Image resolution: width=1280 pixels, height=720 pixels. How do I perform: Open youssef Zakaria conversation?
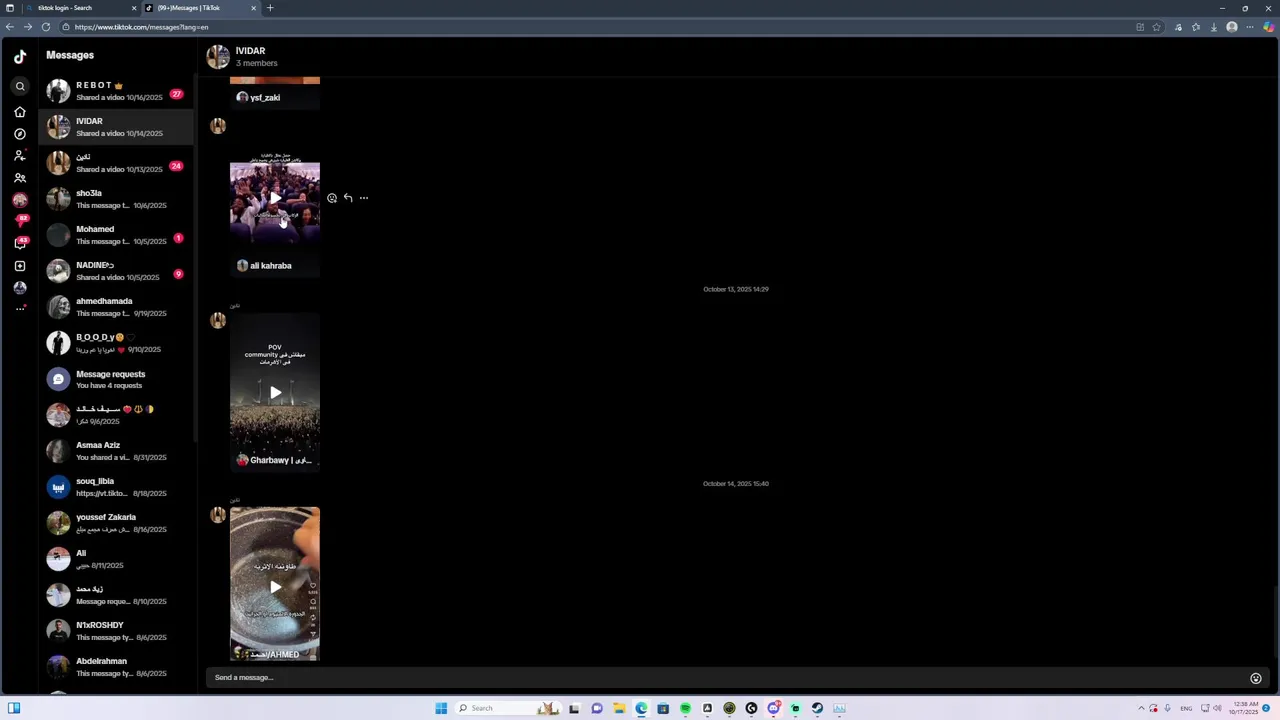coord(117,523)
